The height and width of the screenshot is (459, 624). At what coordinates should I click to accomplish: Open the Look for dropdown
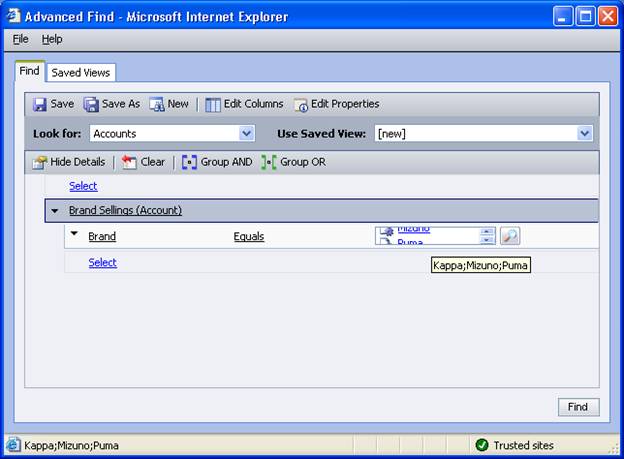point(246,133)
